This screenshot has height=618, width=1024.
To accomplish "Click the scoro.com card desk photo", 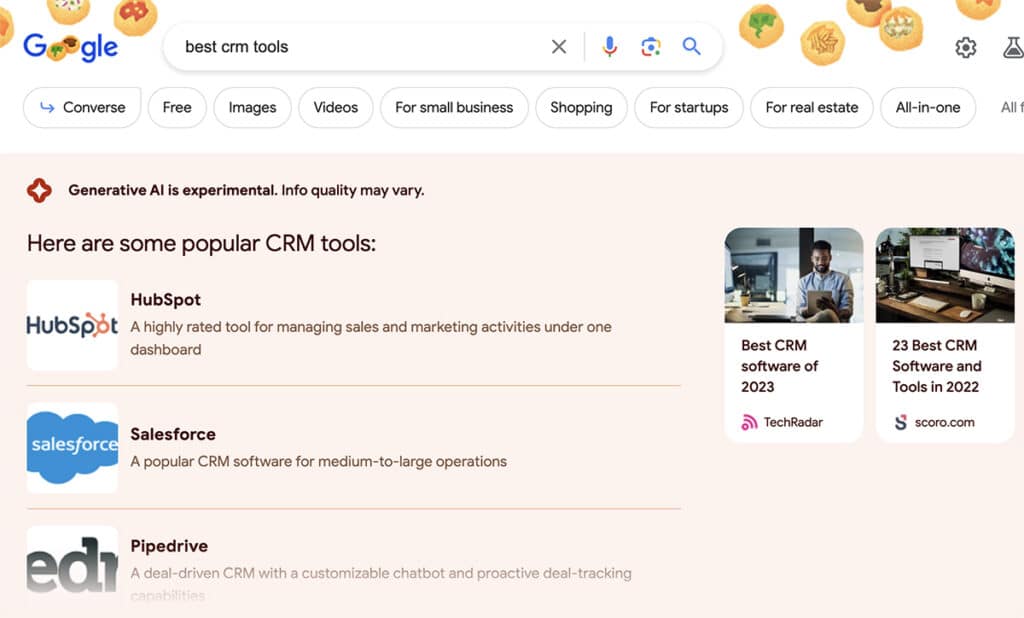I will [945, 275].
